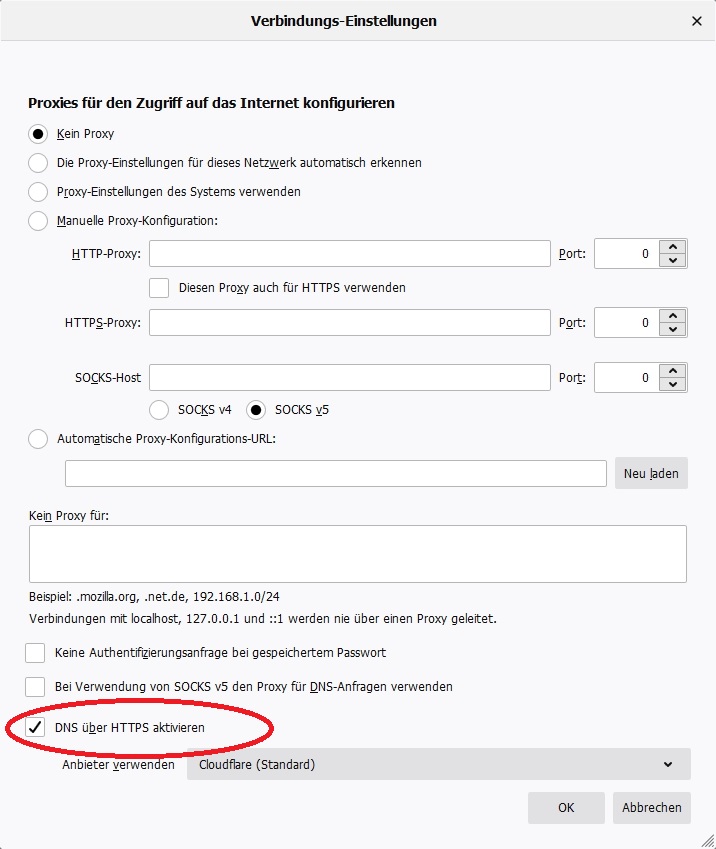The width and height of the screenshot is (716, 849).
Task: Increase the HTTPS-Proxy port value
Action: click(675, 316)
